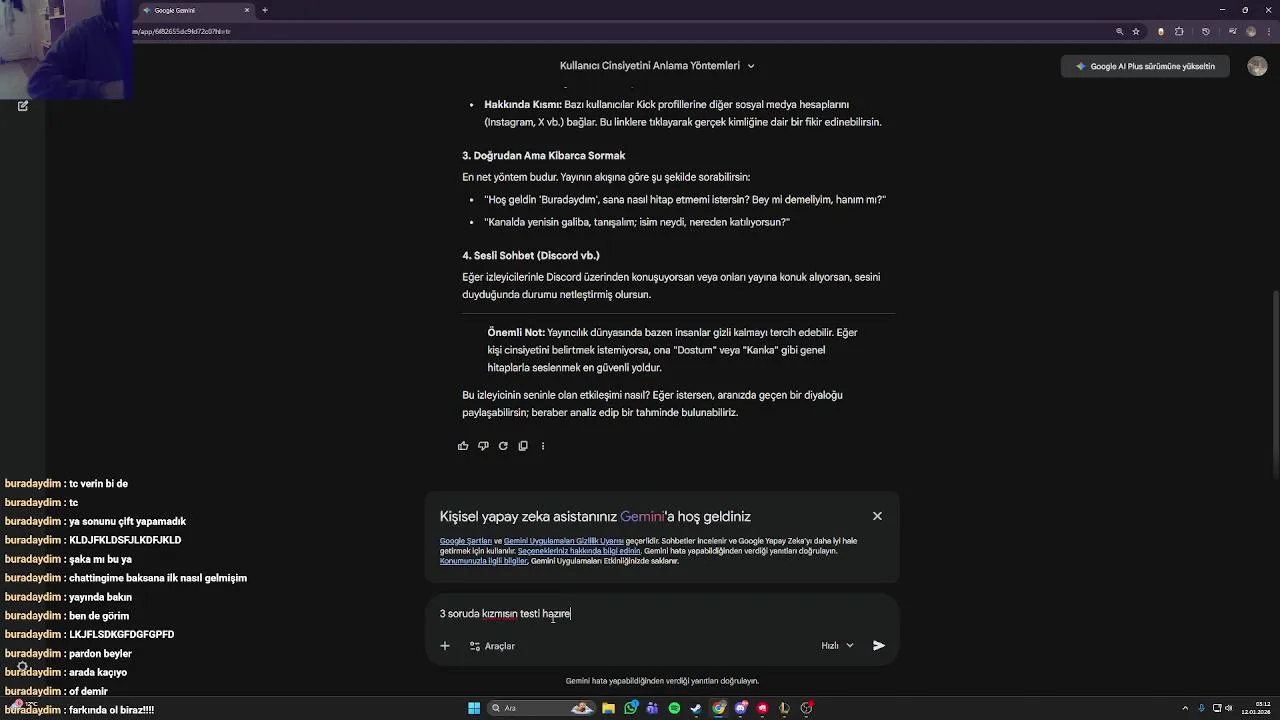Click the plus icon to add files
The width and height of the screenshot is (1280, 720).
tap(445, 646)
